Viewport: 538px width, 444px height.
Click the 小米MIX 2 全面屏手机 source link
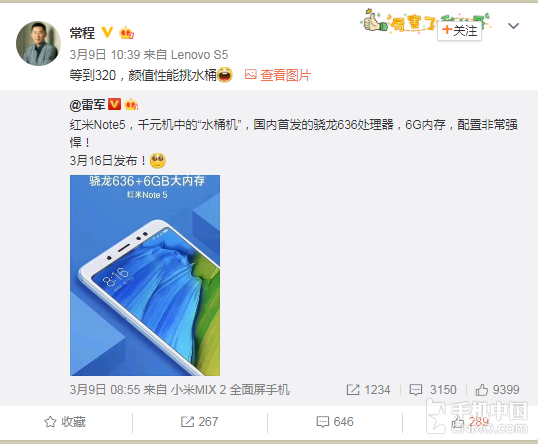click(x=230, y=390)
